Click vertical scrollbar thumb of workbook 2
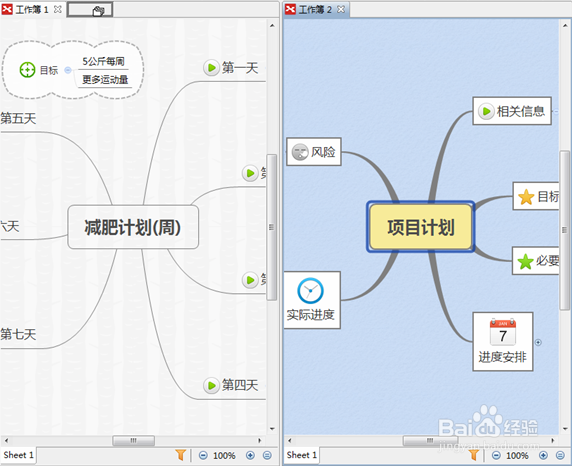 tap(565, 230)
